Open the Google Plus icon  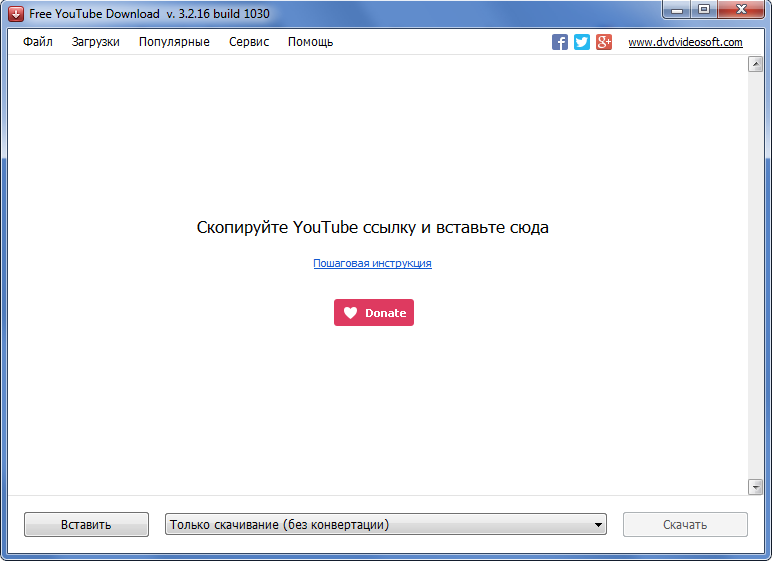pos(604,42)
